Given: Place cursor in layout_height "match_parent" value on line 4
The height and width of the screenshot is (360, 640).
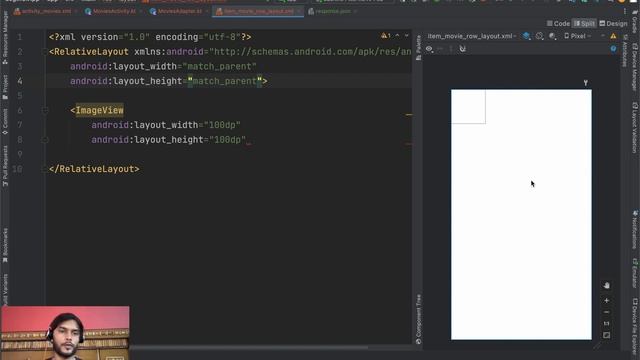Looking at the screenshot, I should pyautogui.click(x=224, y=81).
